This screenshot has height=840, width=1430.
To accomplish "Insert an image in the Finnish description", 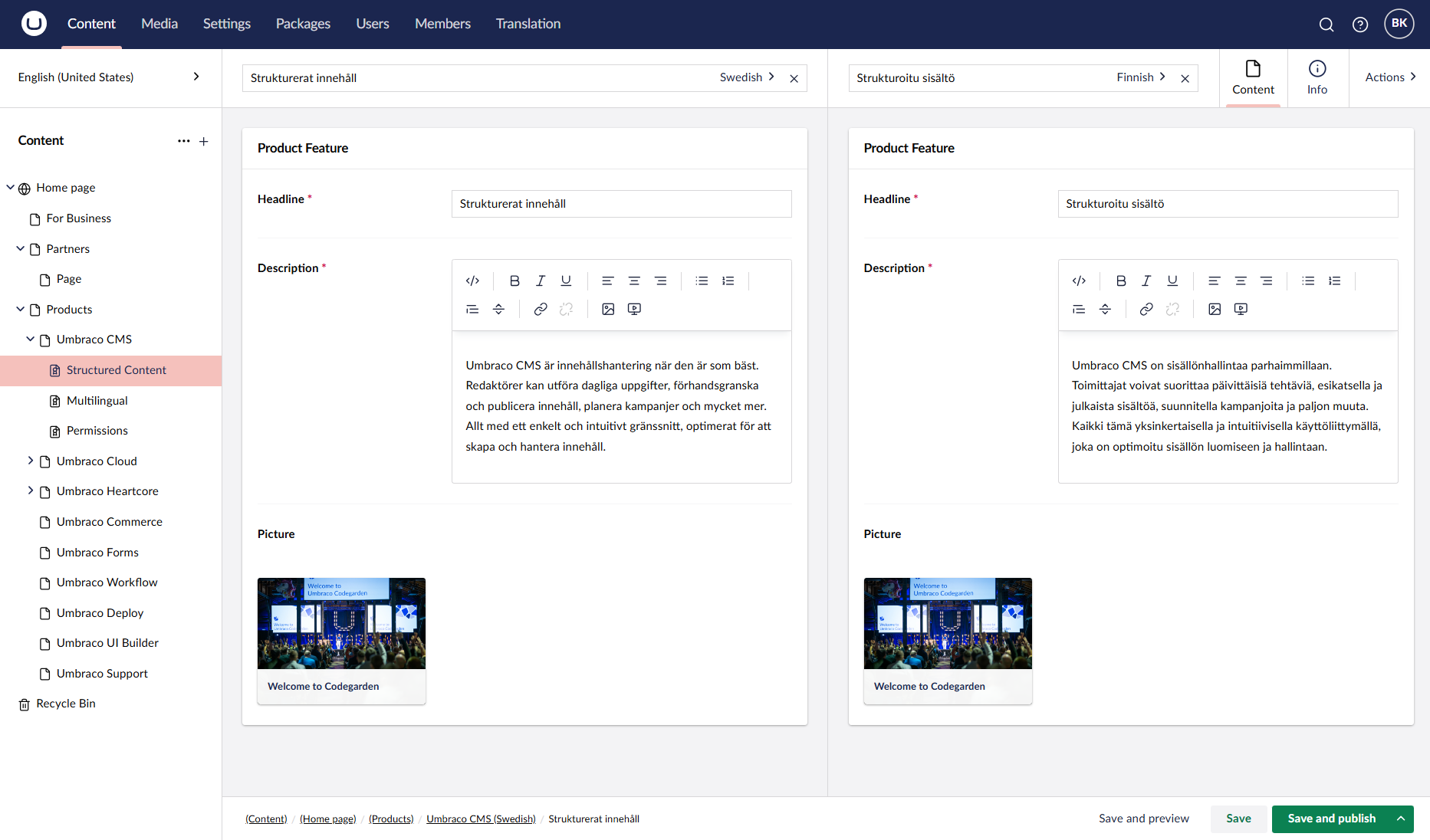I will pyautogui.click(x=1215, y=309).
